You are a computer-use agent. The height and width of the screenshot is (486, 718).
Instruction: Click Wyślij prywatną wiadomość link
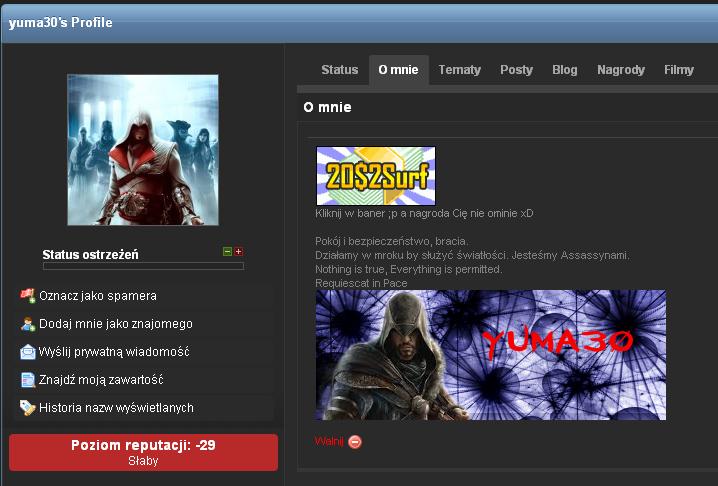click(114, 352)
